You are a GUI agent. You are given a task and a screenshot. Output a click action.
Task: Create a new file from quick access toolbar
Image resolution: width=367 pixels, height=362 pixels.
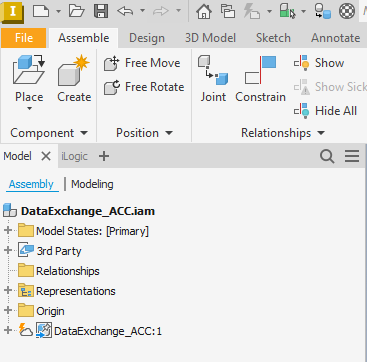point(41,11)
